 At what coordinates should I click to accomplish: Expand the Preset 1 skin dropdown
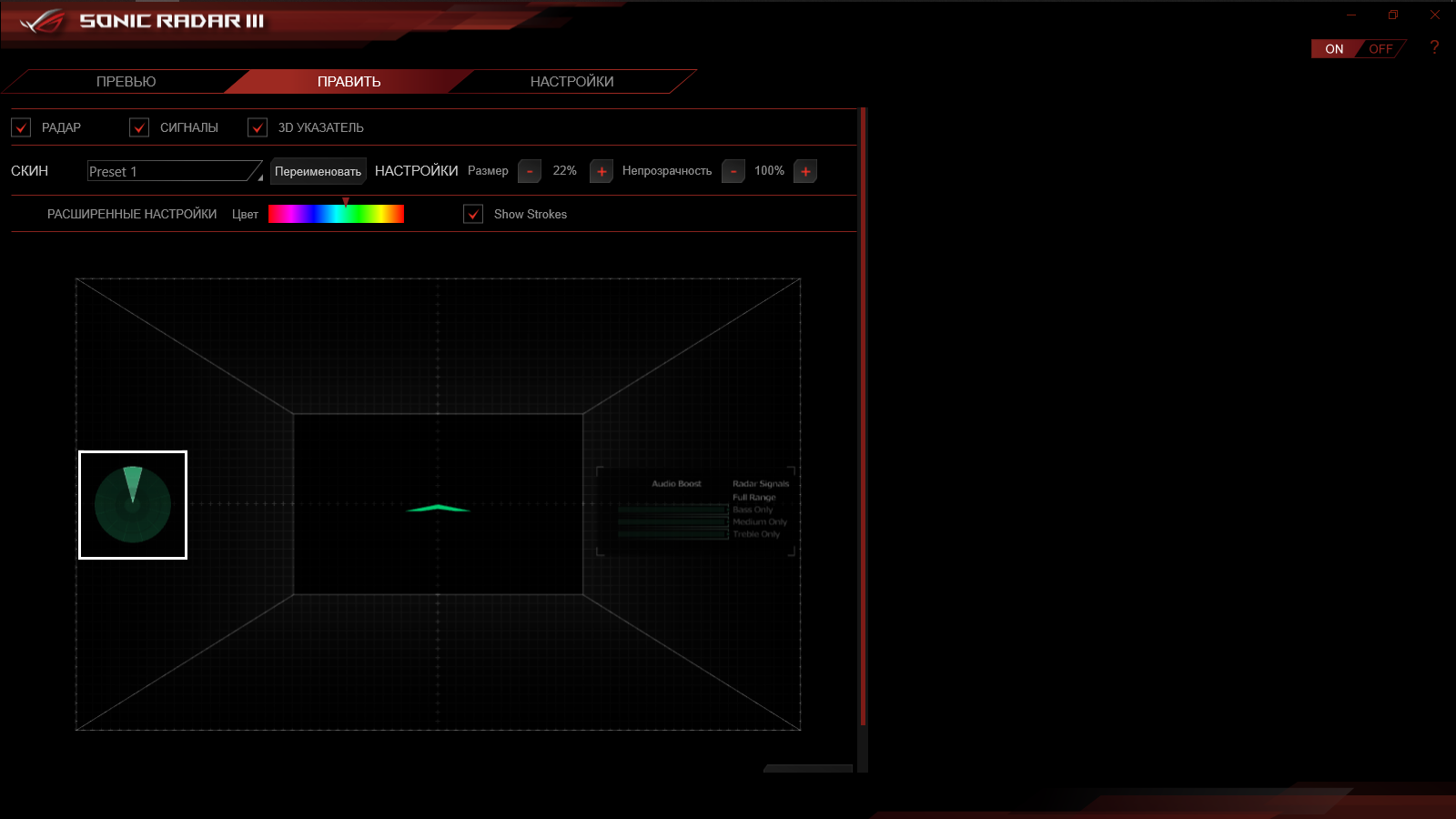pyautogui.click(x=175, y=171)
